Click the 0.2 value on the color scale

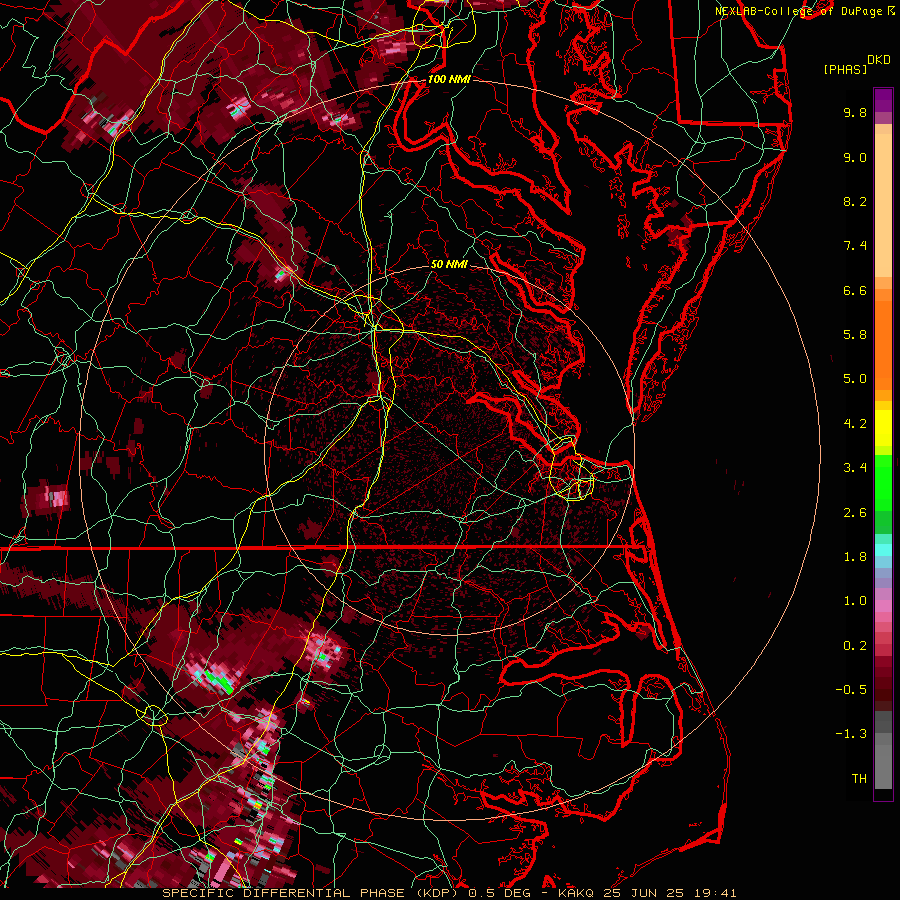pyautogui.click(x=855, y=646)
